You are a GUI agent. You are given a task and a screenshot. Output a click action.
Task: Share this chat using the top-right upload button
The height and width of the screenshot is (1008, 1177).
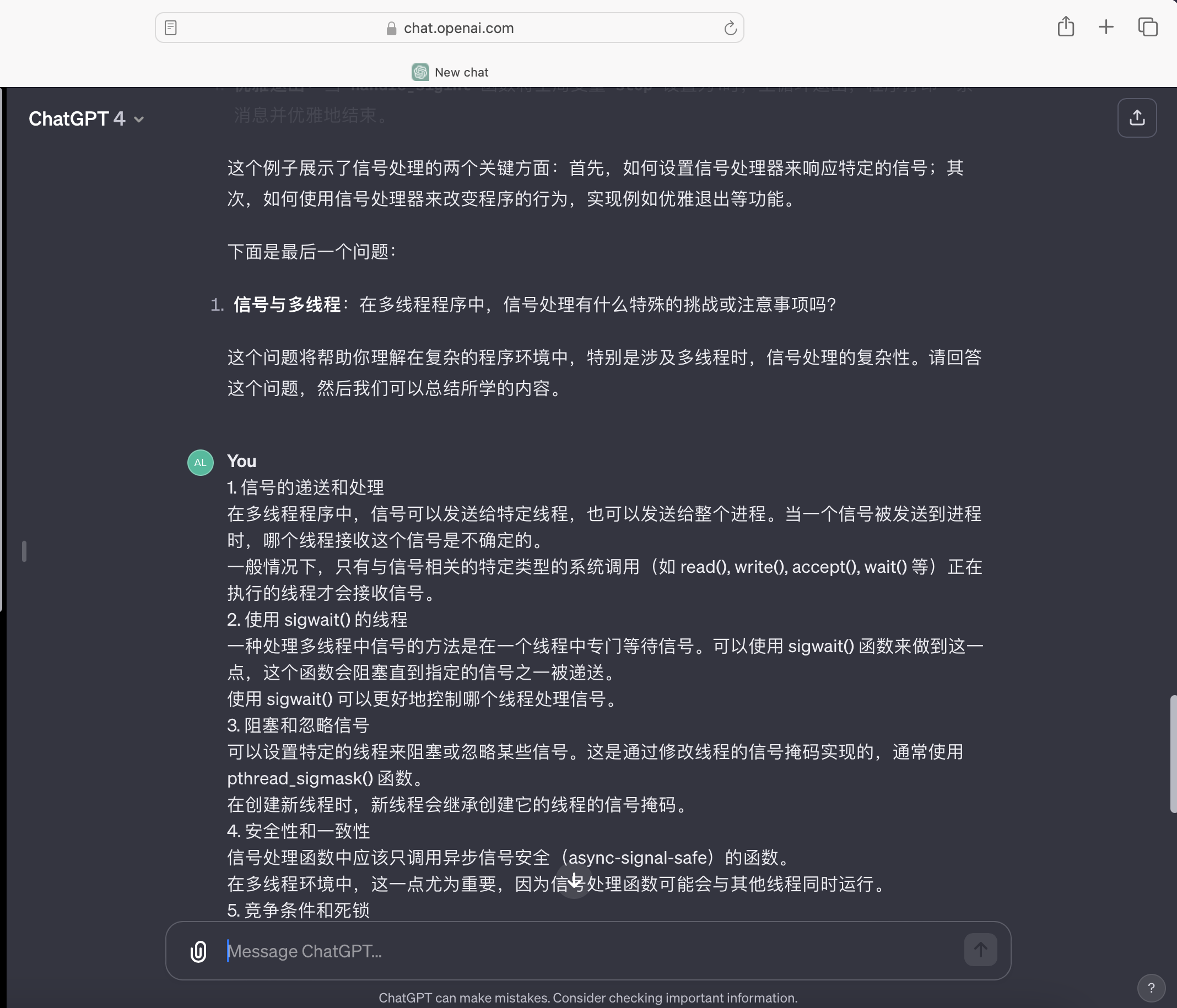tap(1137, 117)
